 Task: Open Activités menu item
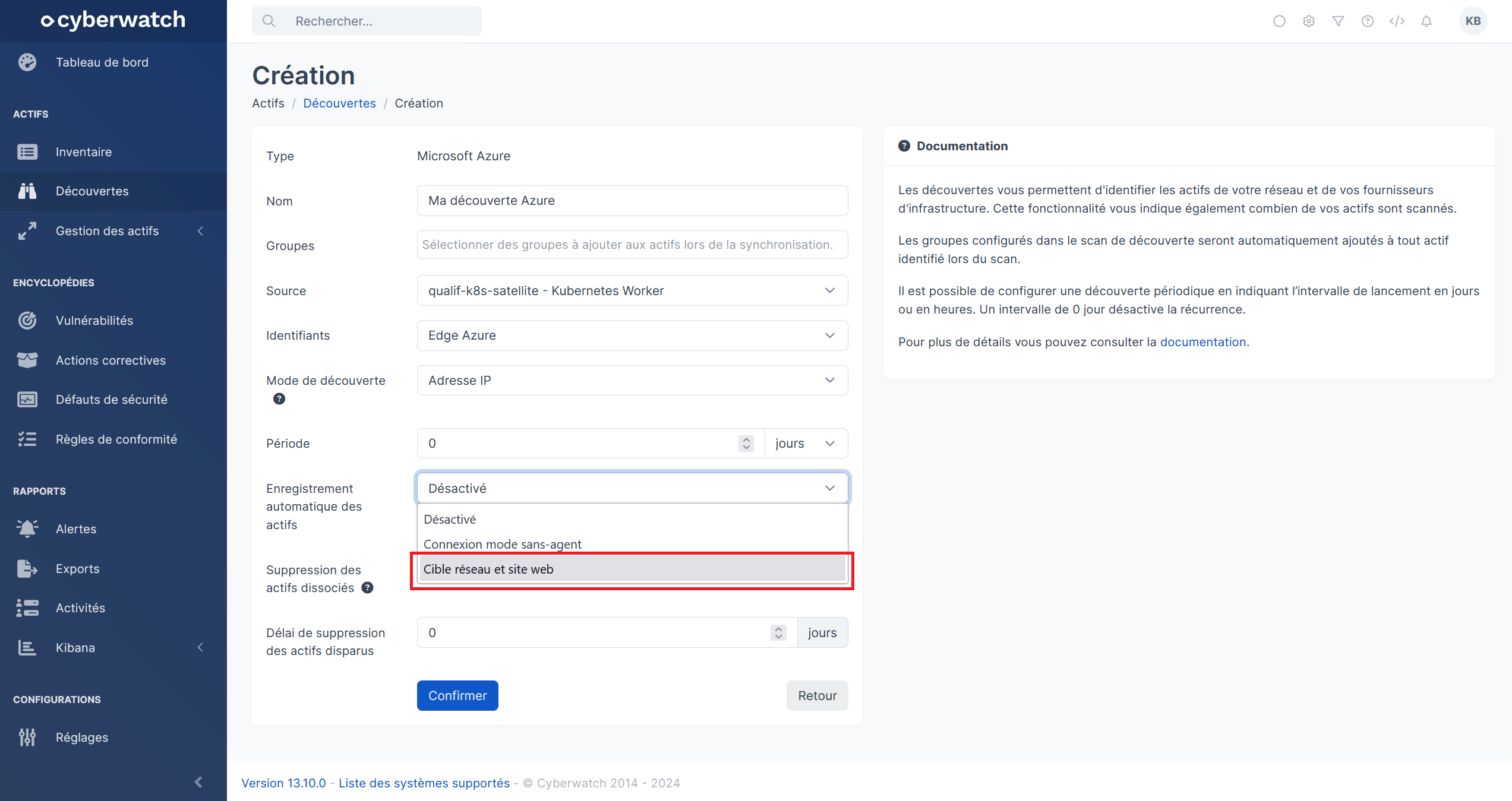click(113, 608)
